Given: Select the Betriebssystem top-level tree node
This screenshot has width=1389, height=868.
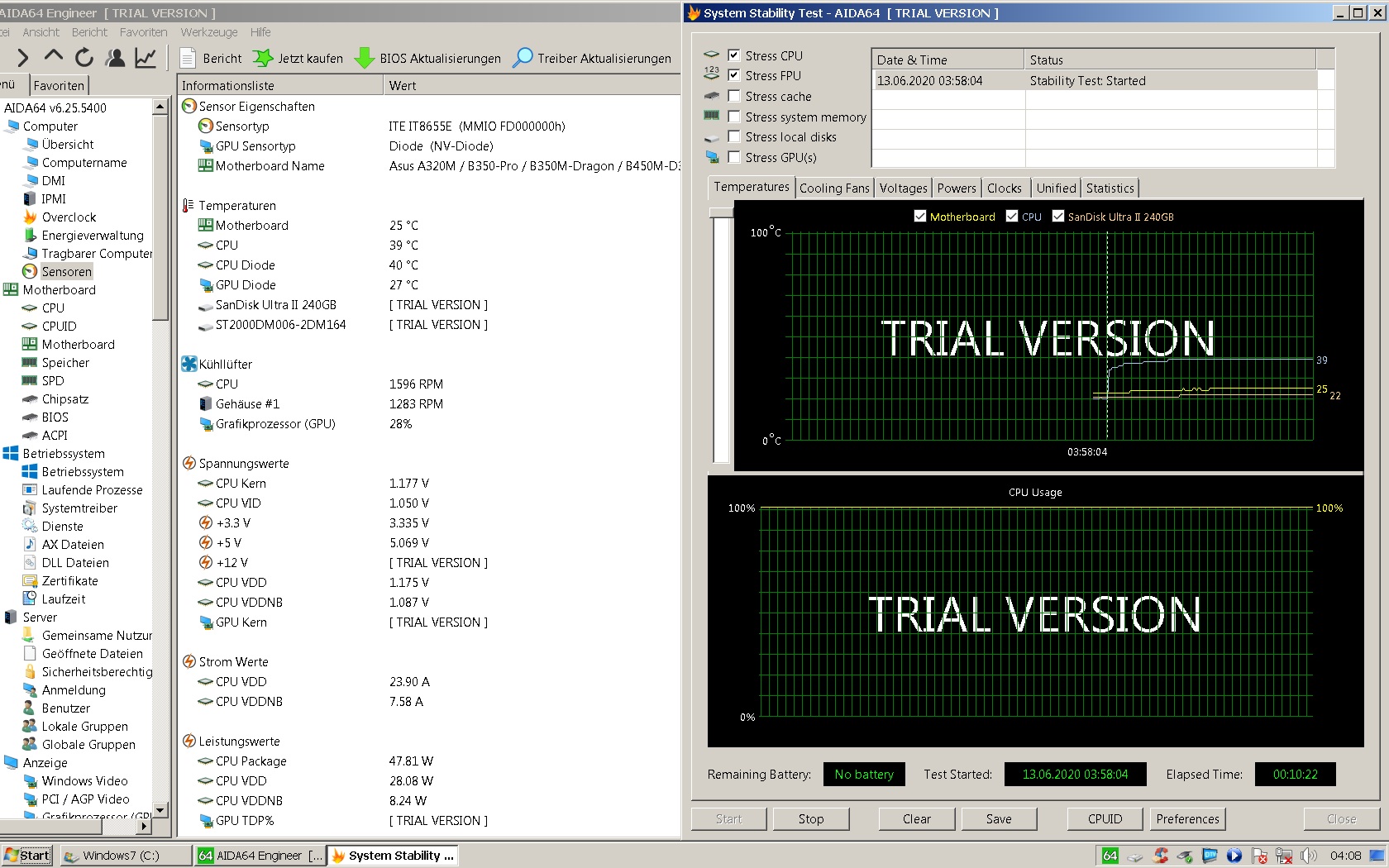Looking at the screenshot, I should pos(64,453).
